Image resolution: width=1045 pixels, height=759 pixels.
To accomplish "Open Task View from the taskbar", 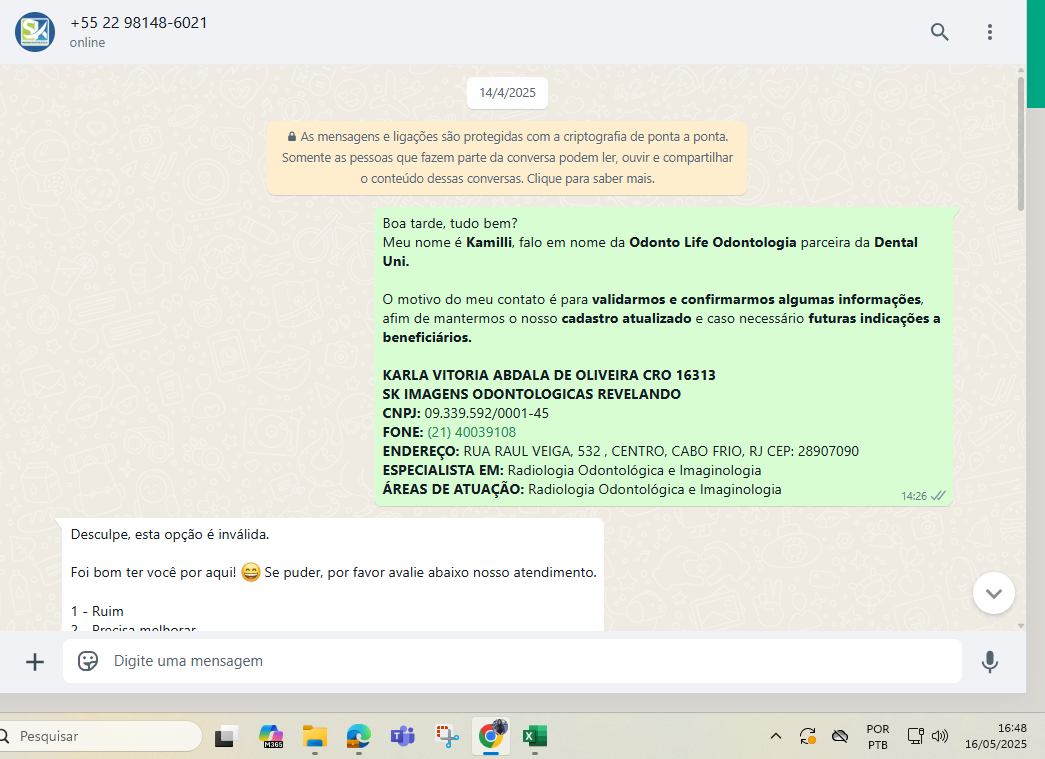I will pos(227,736).
